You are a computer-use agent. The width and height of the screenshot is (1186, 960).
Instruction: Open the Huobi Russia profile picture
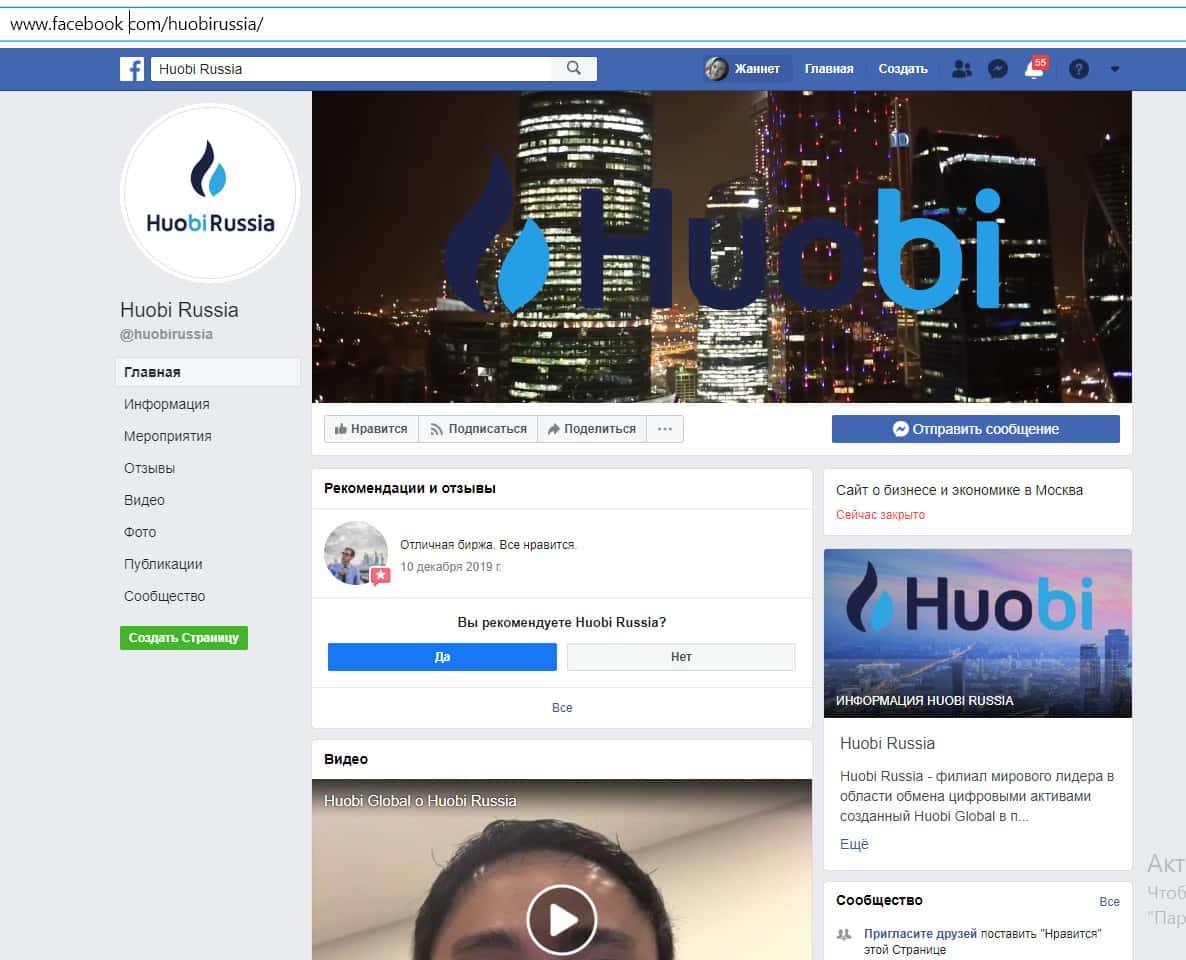pos(210,193)
